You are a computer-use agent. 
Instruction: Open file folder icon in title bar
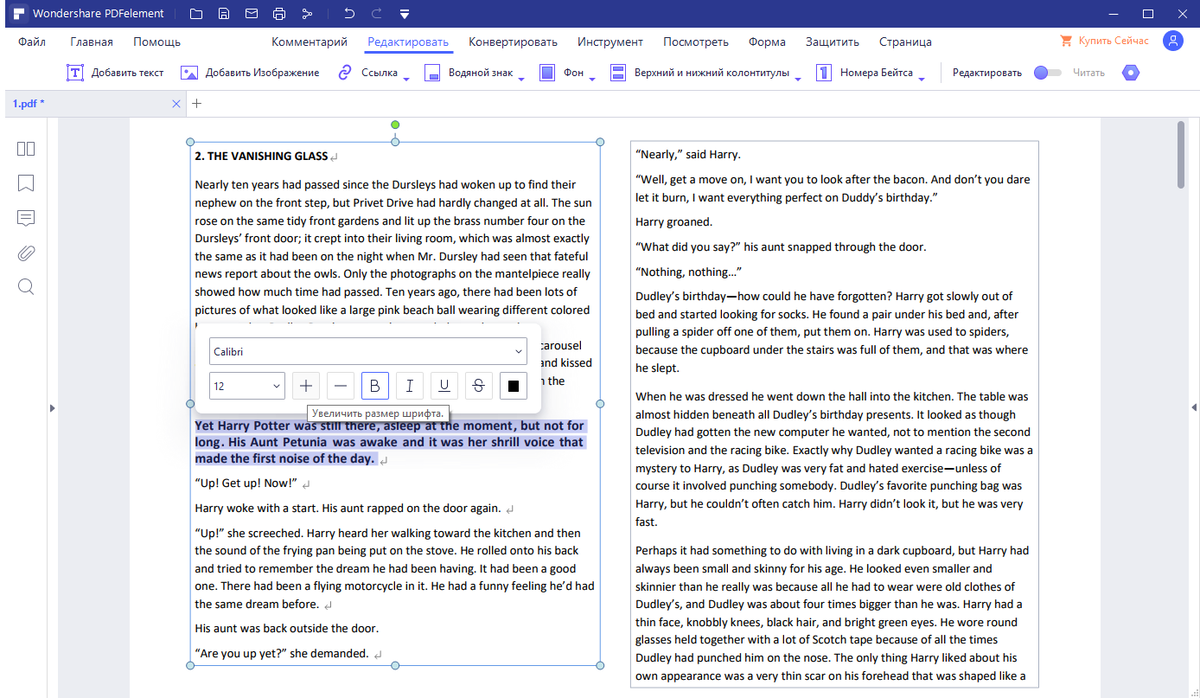click(x=196, y=14)
